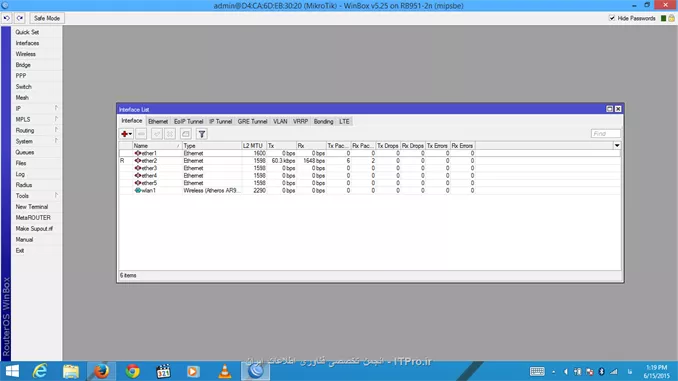Click the Remove (minus) toolbar icon

click(x=141, y=134)
